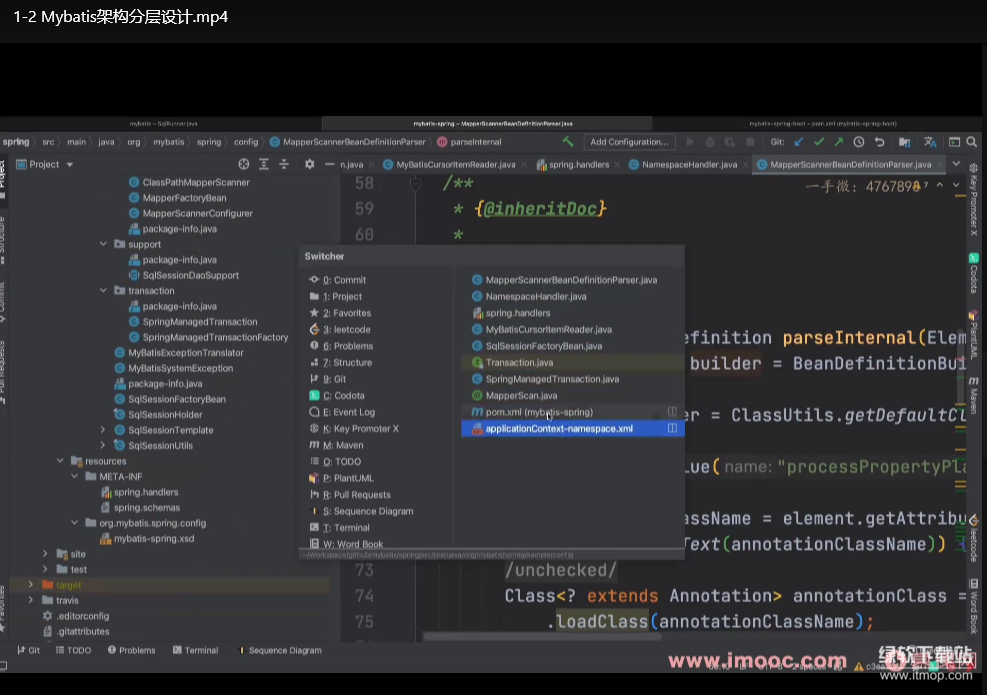Expand the target folder
Image resolution: width=987 pixels, height=695 pixels.
click(x=31, y=585)
